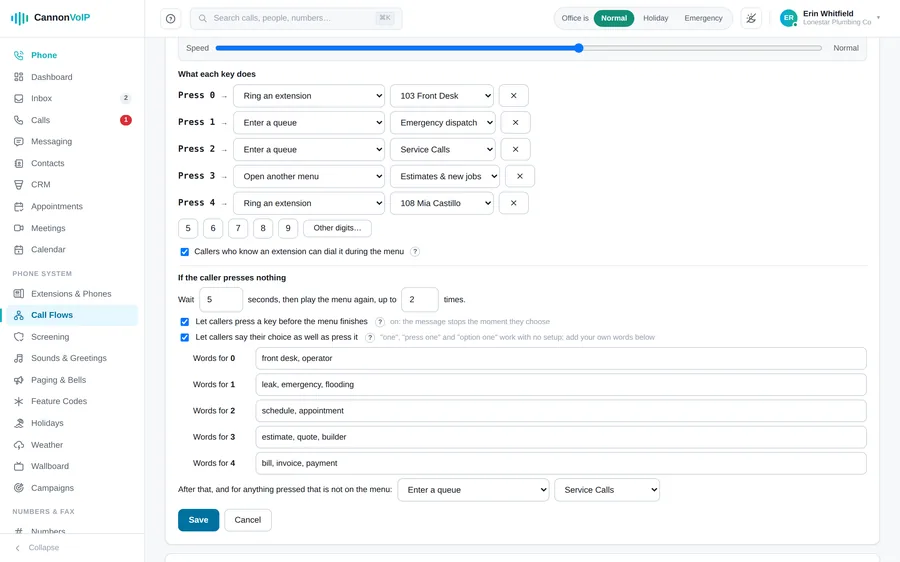Set office mode to Emergency
Image resolution: width=900 pixels, height=562 pixels.
(x=703, y=18)
